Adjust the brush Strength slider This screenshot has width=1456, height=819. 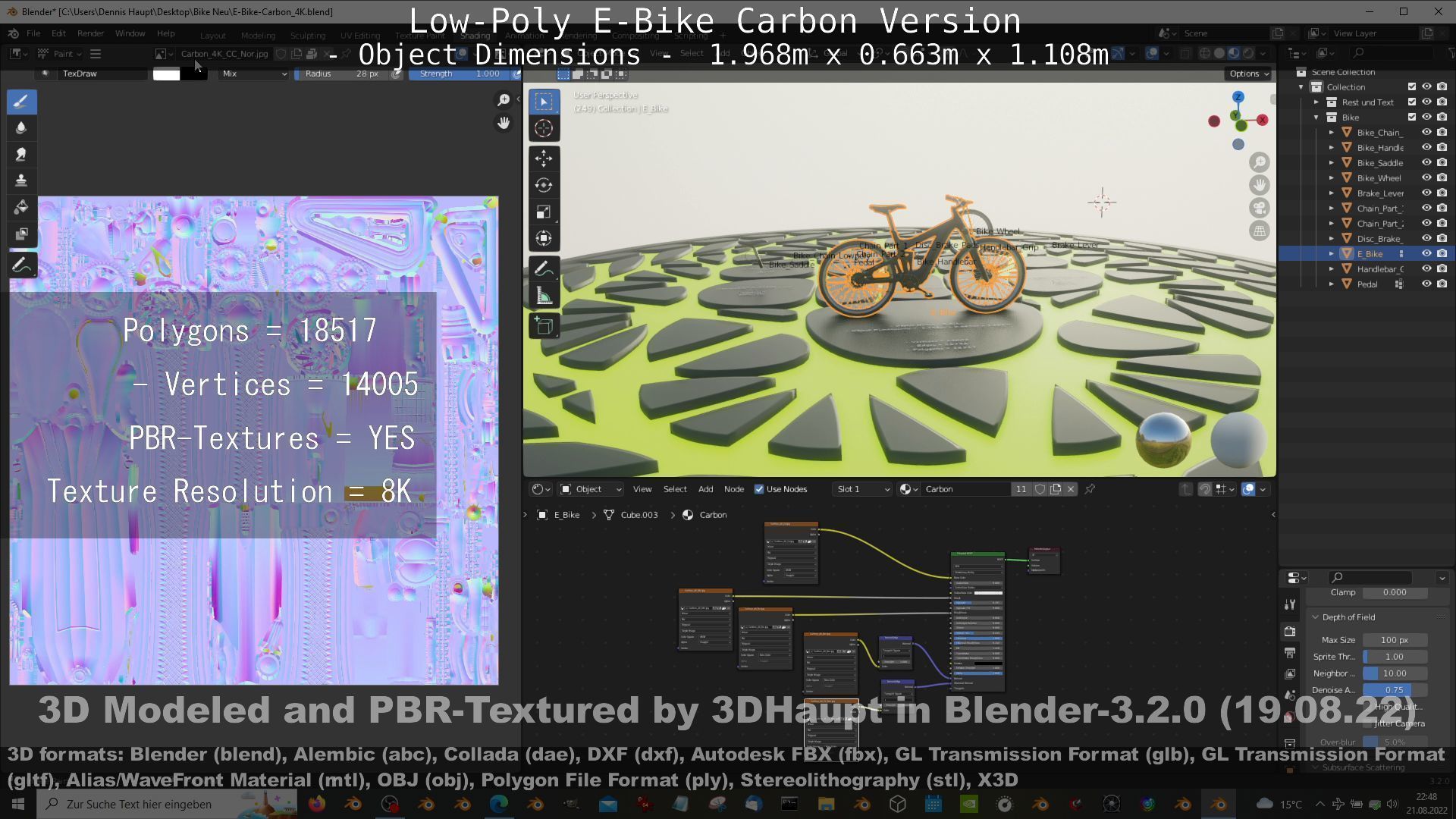[x=460, y=74]
